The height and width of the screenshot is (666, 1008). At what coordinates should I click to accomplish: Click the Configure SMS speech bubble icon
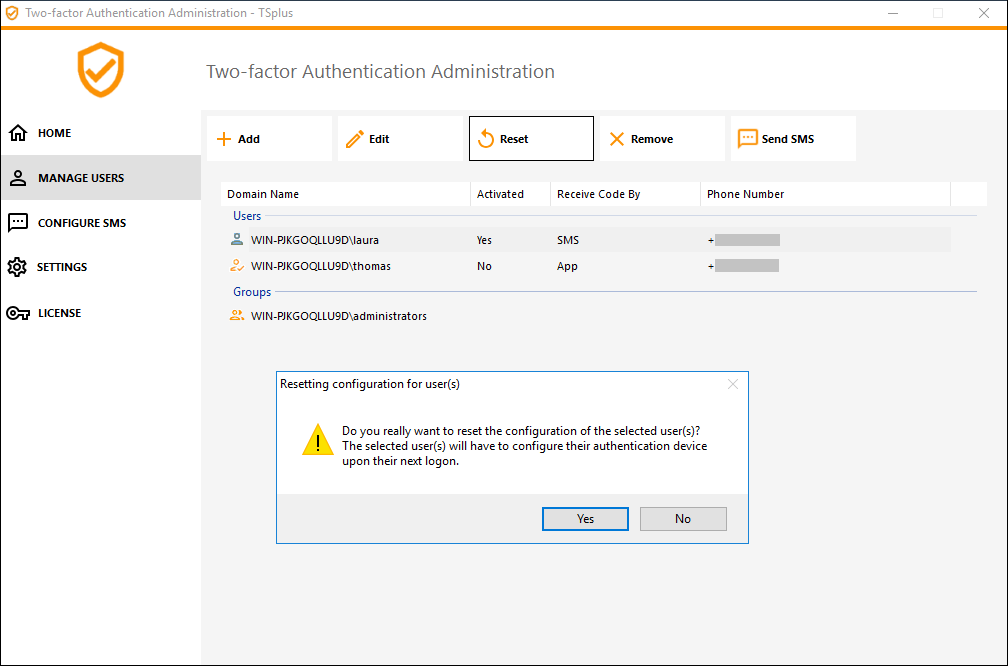coord(18,223)
